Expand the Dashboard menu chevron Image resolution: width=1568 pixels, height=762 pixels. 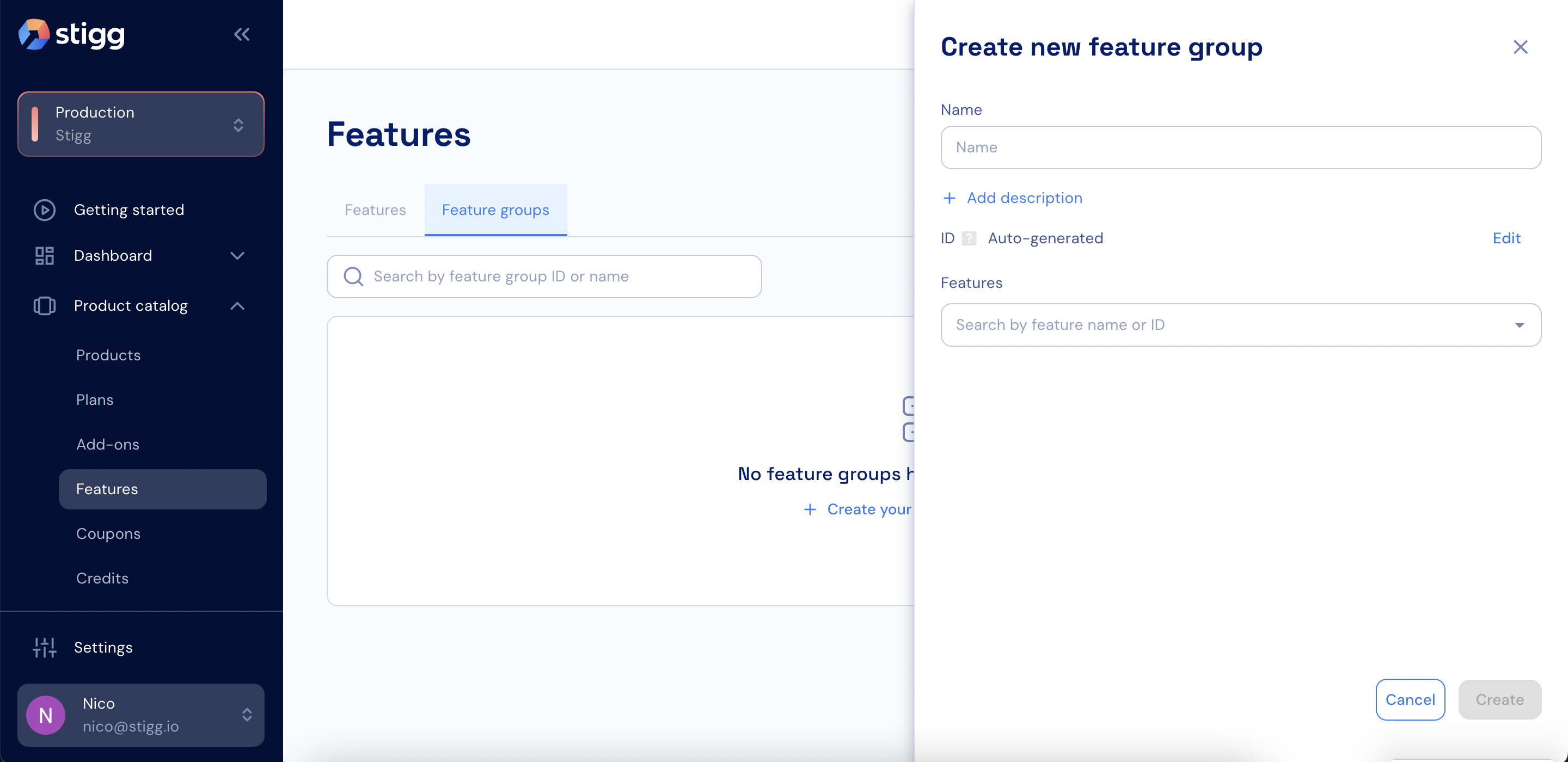click(237, 256)
